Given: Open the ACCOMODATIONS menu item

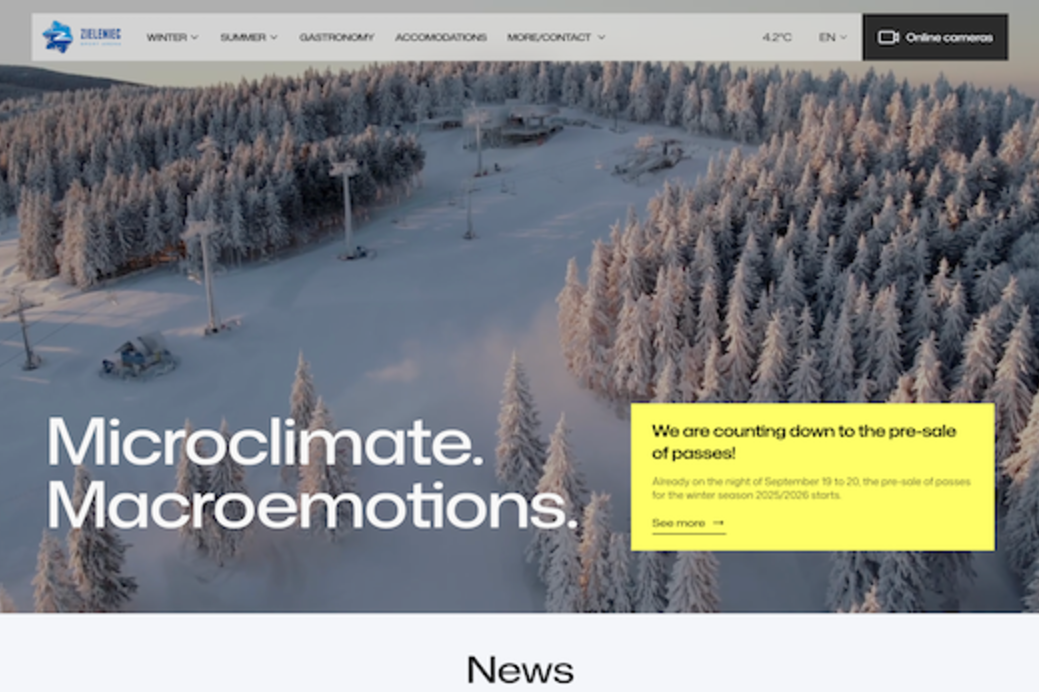Looking at the screenshot, I should 441,37.
